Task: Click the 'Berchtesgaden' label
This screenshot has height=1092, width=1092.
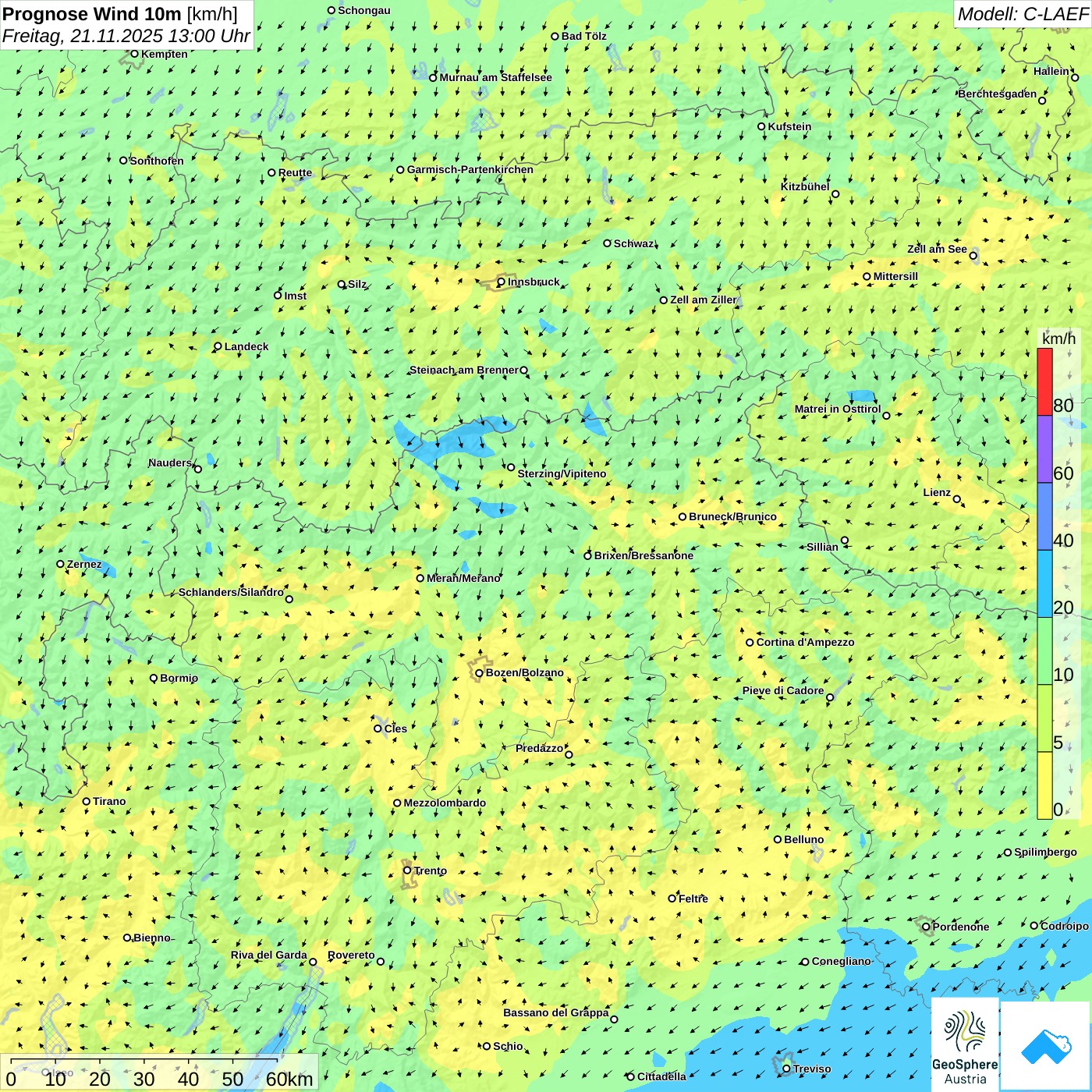Action: click(x=998, y=94)
